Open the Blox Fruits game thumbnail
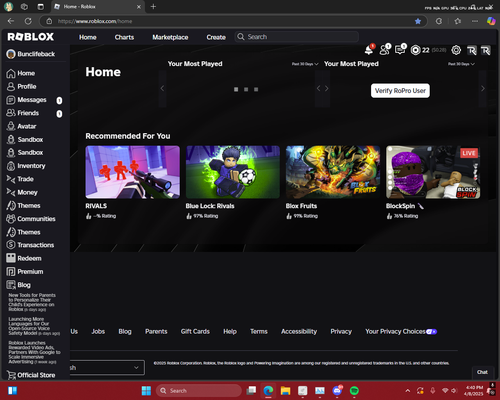The width and height of the screenshot is (500, 400). coord(333,172)
